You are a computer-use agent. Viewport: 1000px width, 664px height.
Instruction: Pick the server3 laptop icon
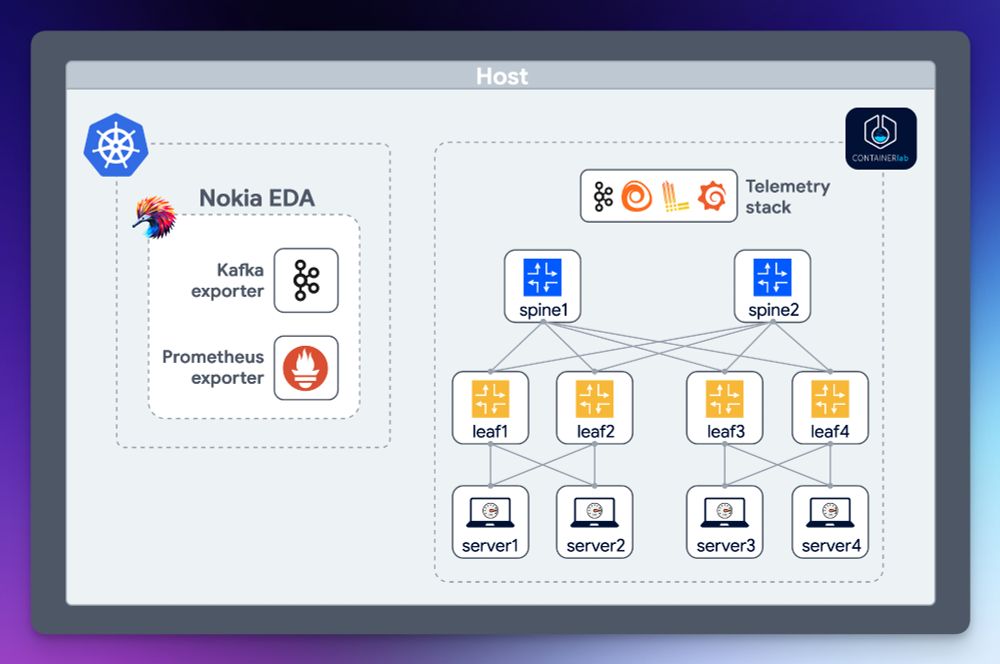point(725,513)
